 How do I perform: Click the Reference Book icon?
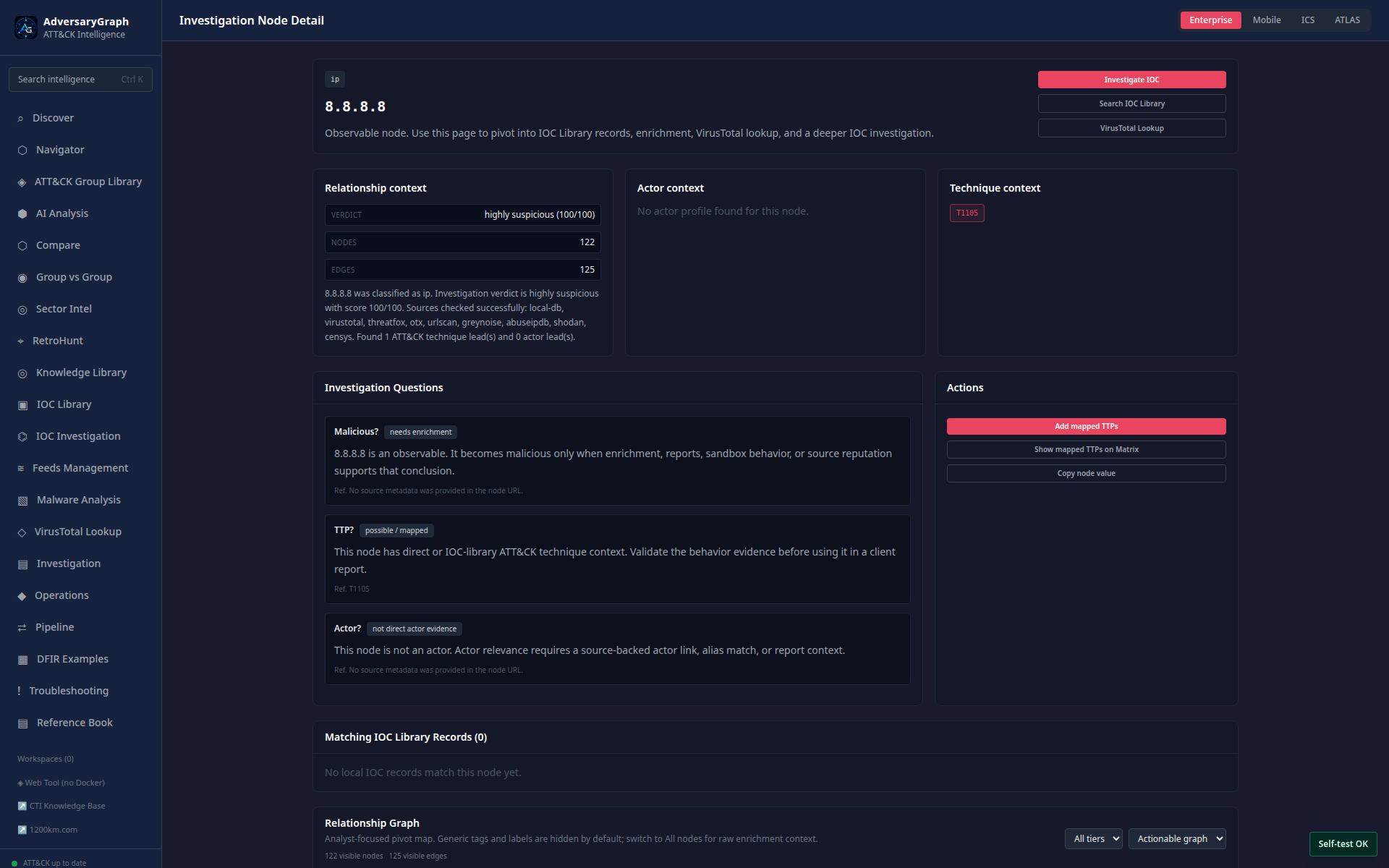pyautogui.click(x=22, y=723)
